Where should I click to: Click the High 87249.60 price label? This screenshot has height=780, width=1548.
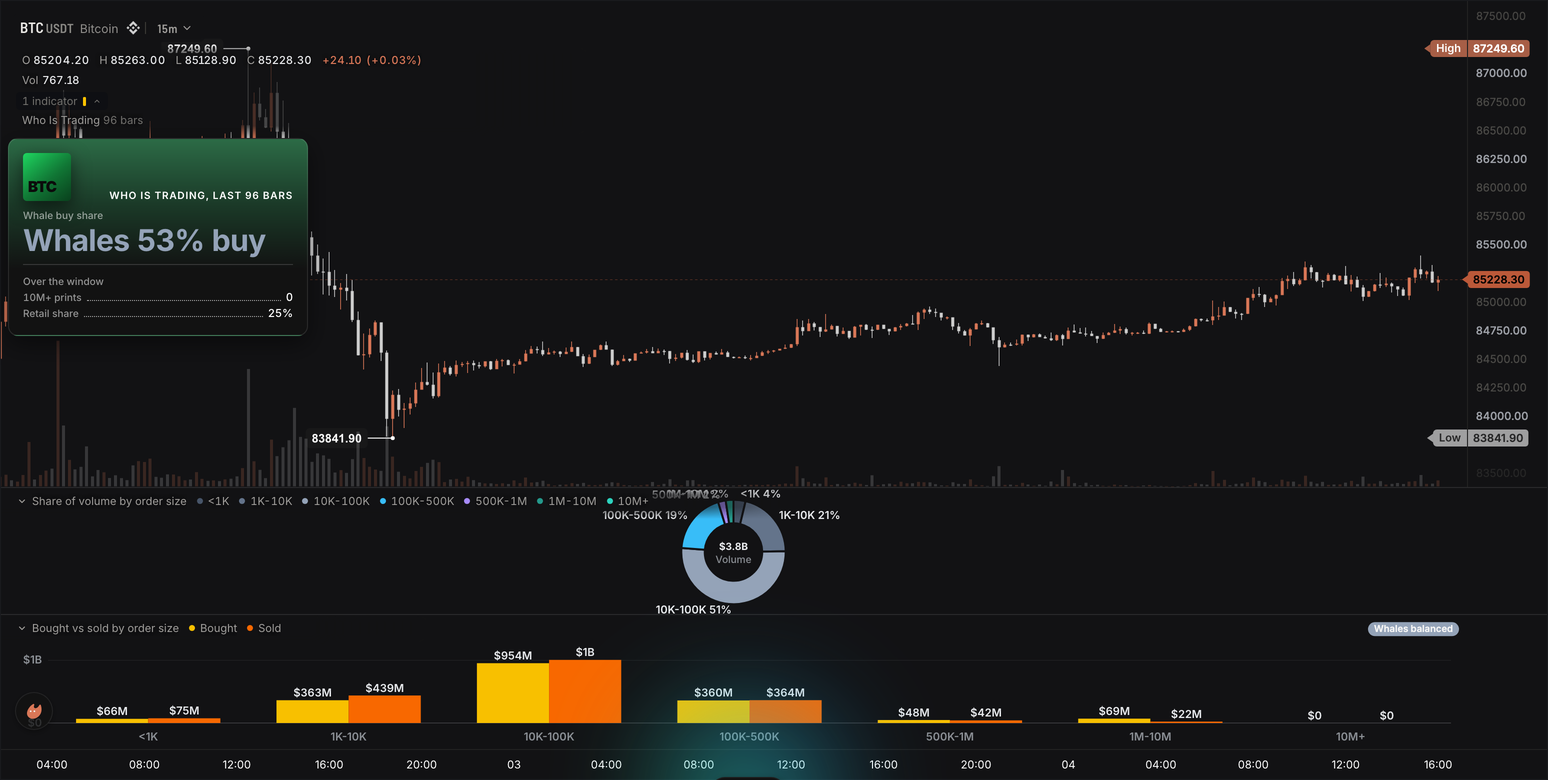point(1478,48)
